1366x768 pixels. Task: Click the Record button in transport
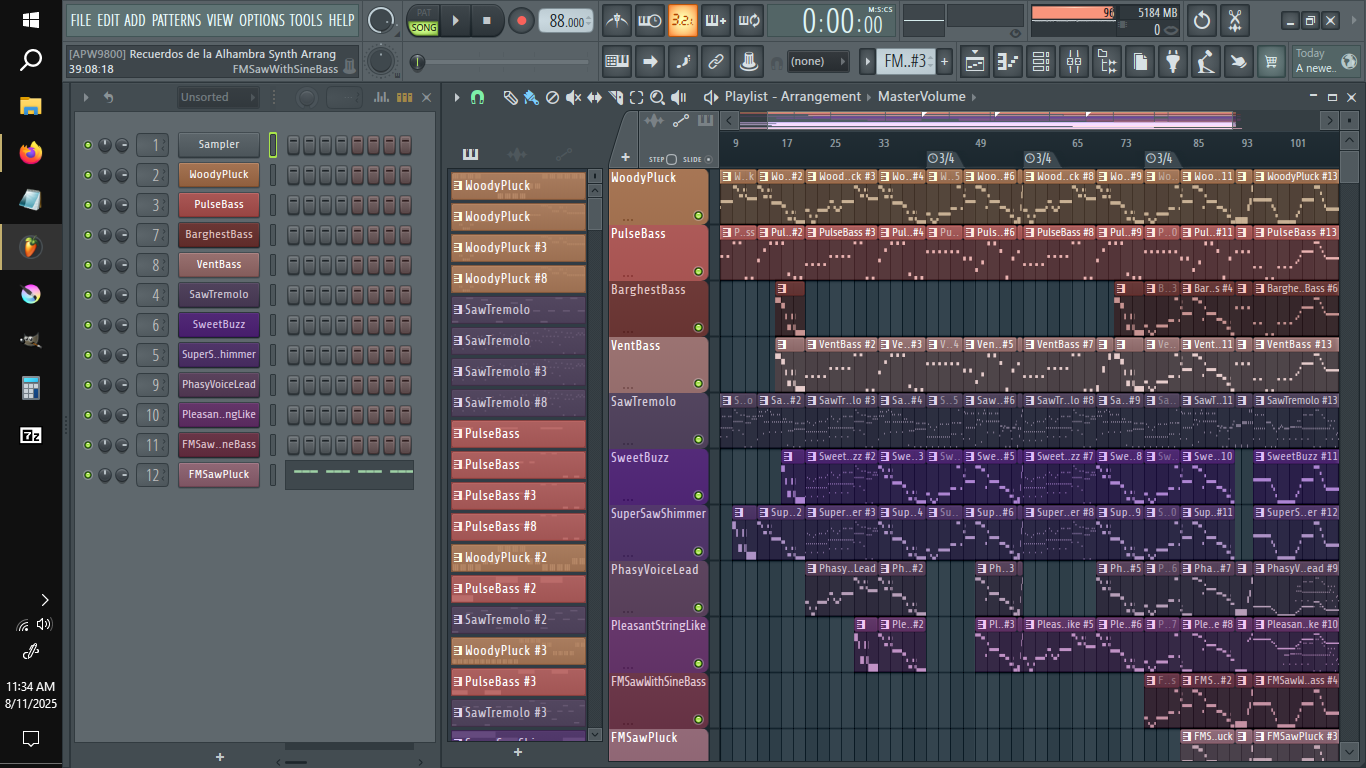(521, 20)
